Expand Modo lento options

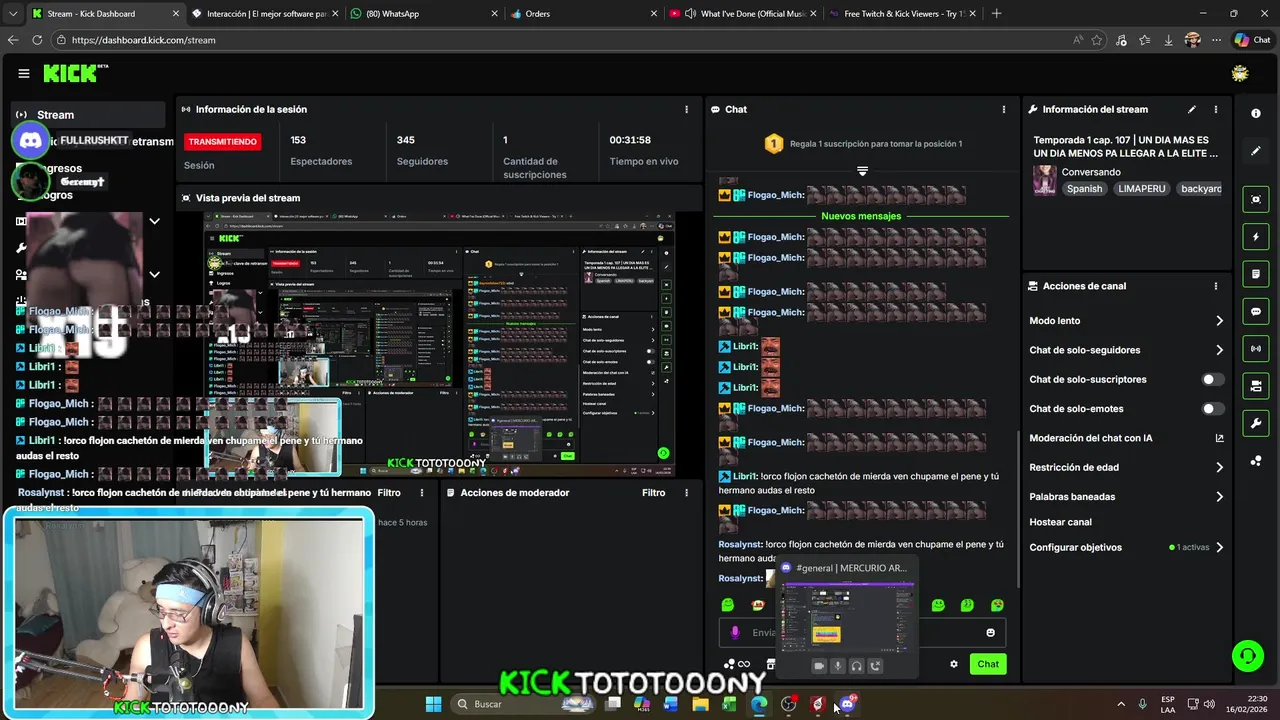pos(1219,321)
